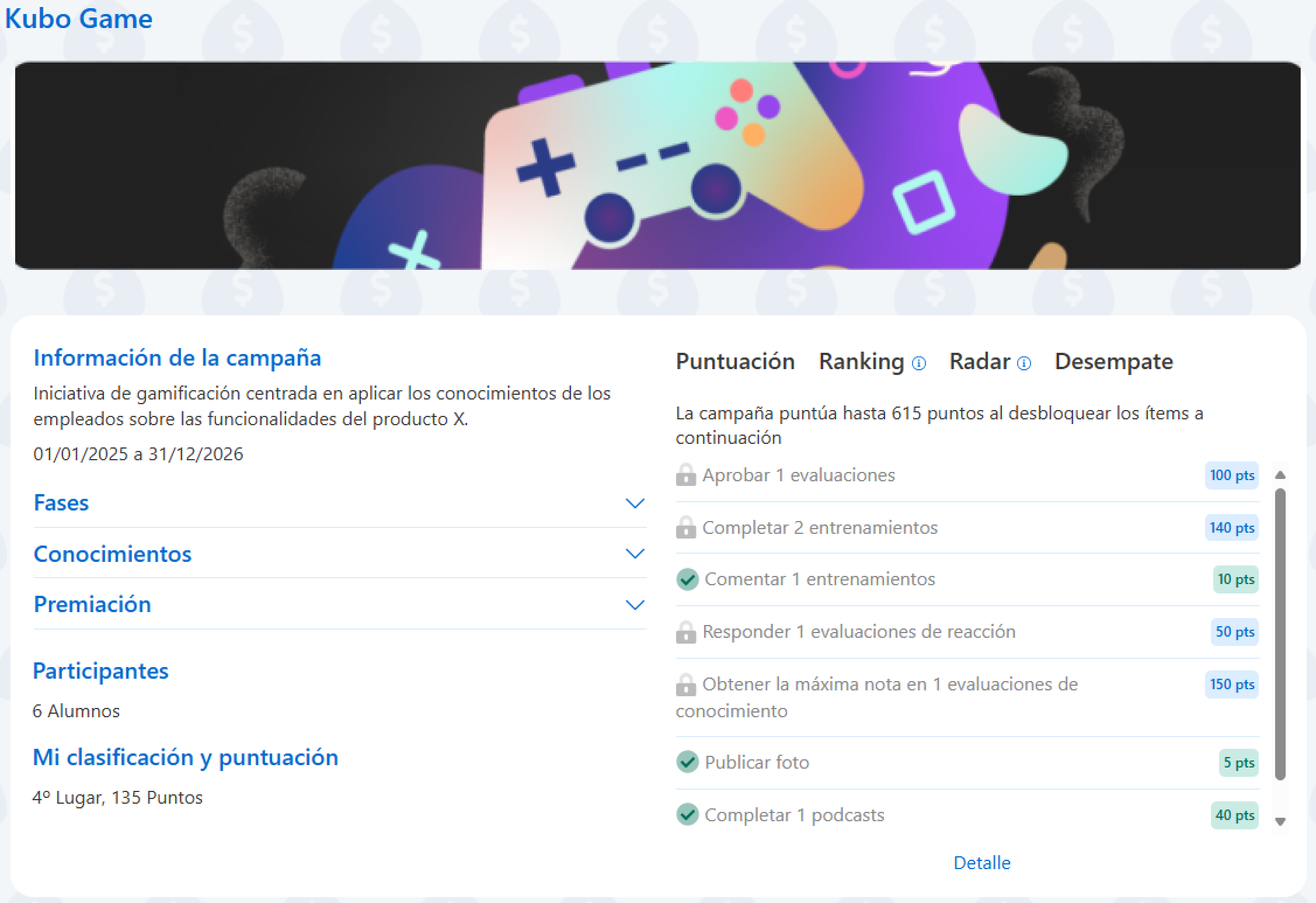Click green checkmark for Publicar foto
The width and height of the screenshot is (1316, 903).
687,762
